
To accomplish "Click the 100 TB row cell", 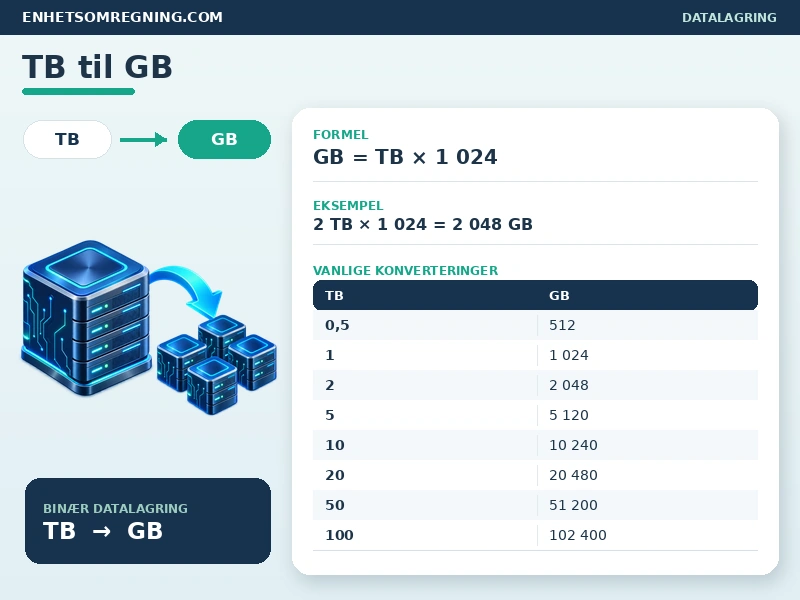I will click(x=339, y=535).
